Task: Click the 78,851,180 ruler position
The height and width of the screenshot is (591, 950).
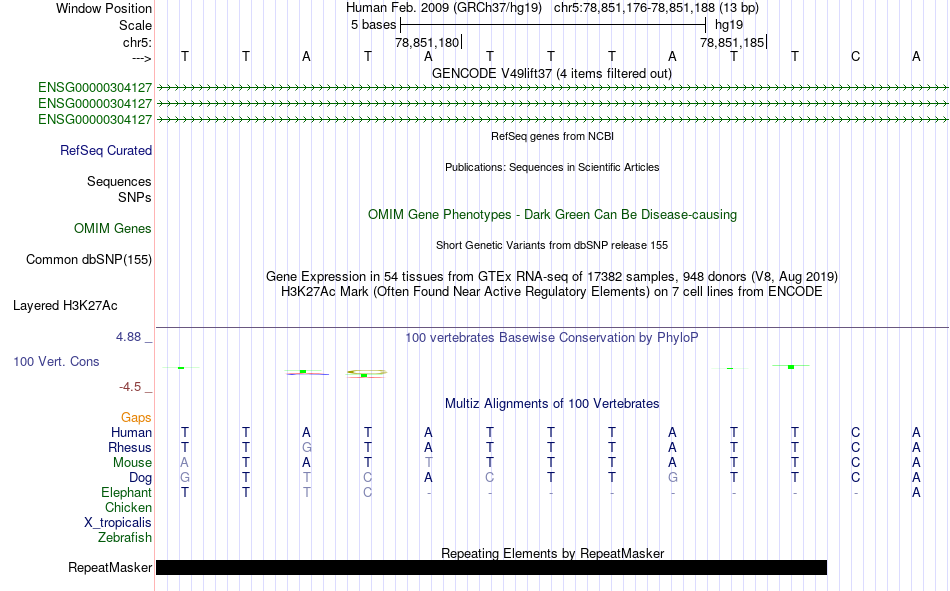Action: click(x=427, y=42)
